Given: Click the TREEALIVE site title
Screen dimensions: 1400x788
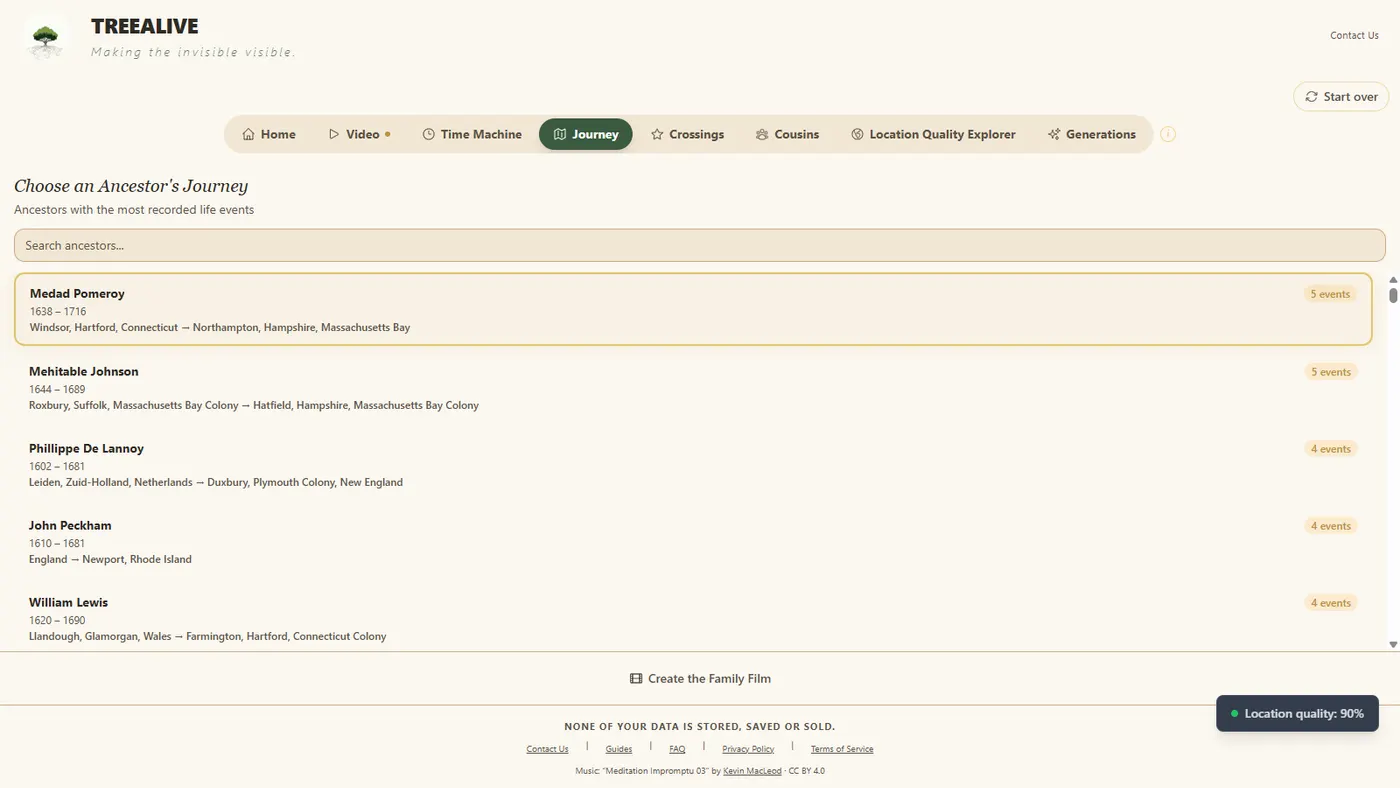Looking at the screenshot, I should point(145,27).
